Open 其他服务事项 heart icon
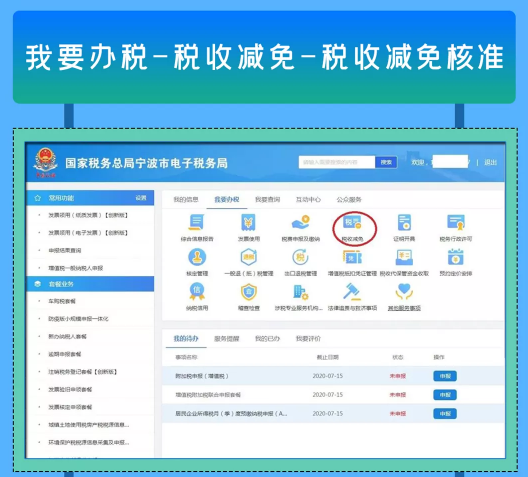This screenshot has height=477, width=528. (x=404, y=292)
